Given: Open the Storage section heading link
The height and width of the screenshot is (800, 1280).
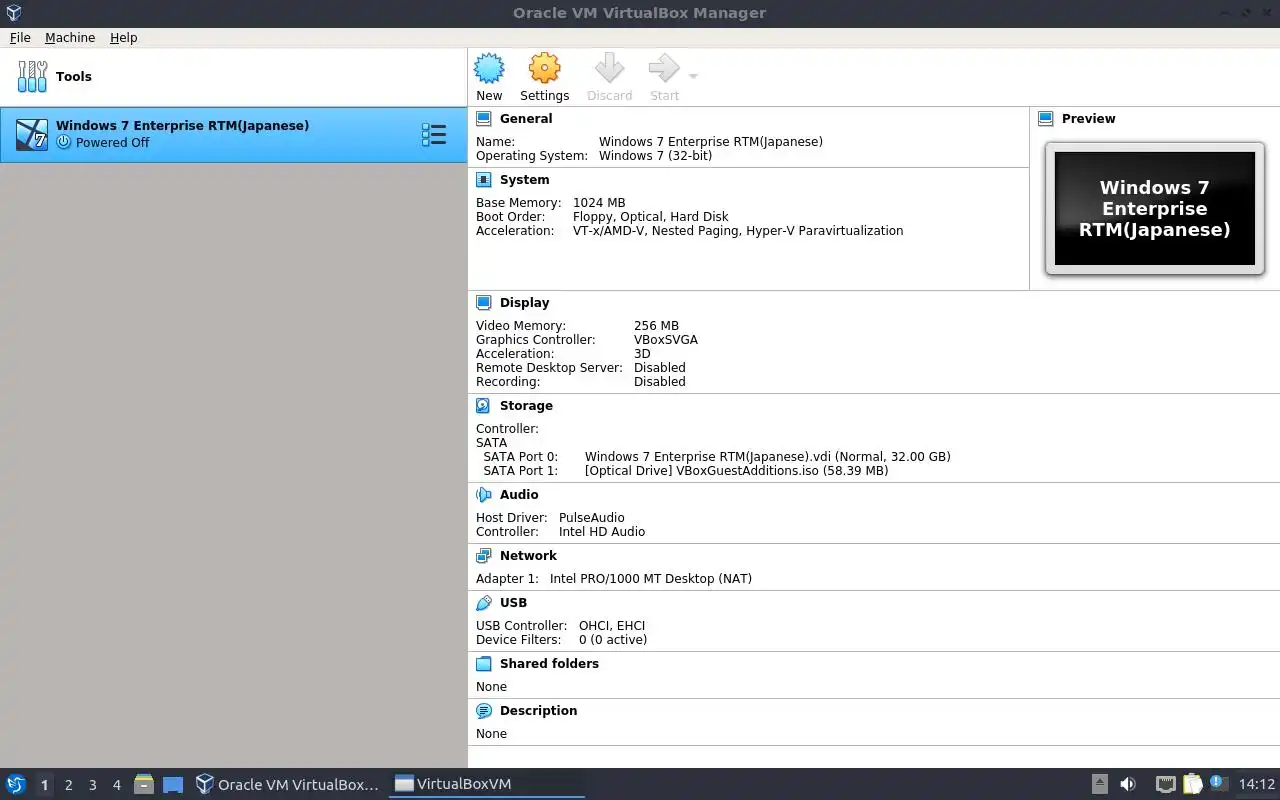Looking at the screenshot, I should [526, 406].
